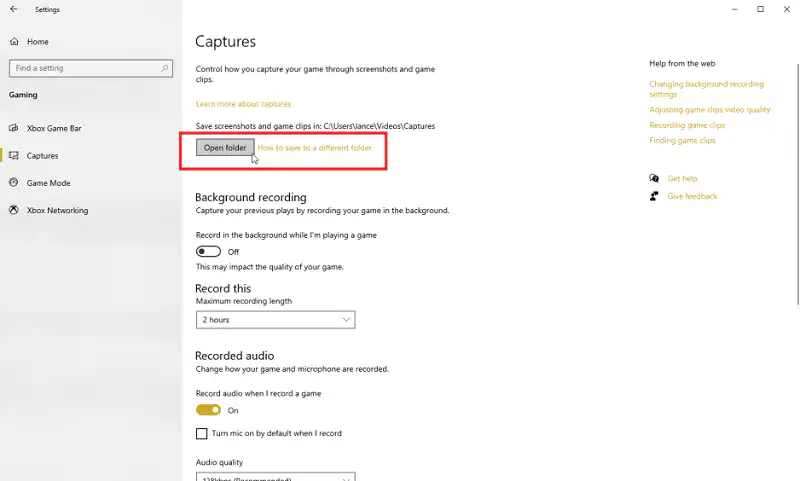Click the search magnifier icon

point(164,68)
